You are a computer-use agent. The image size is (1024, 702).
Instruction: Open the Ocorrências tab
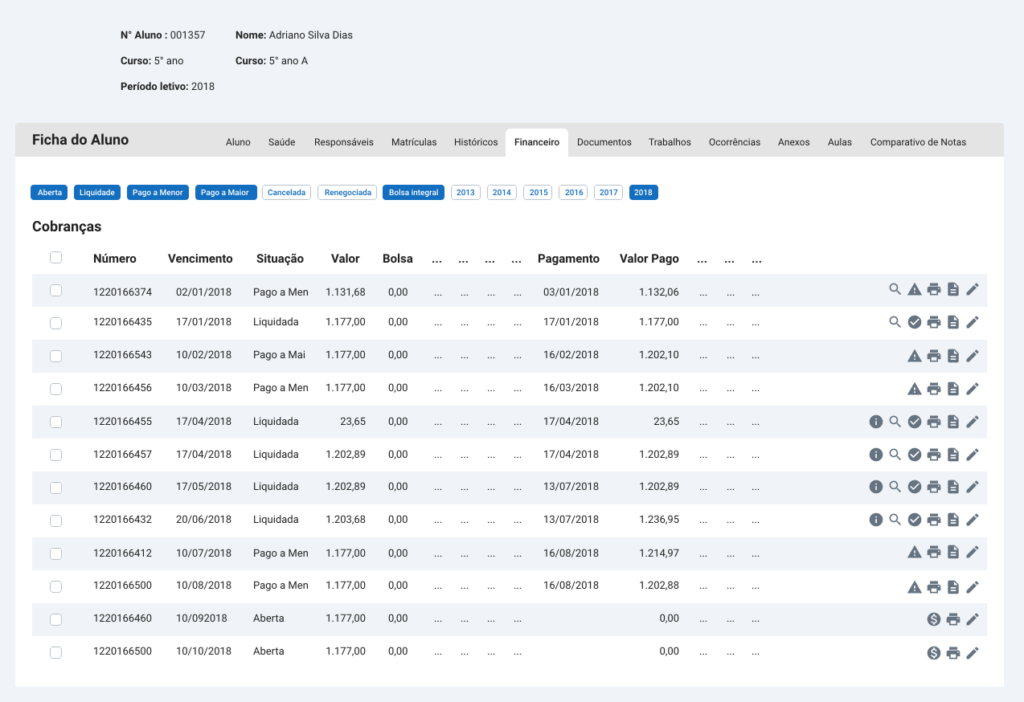click(x=735, y=142)
